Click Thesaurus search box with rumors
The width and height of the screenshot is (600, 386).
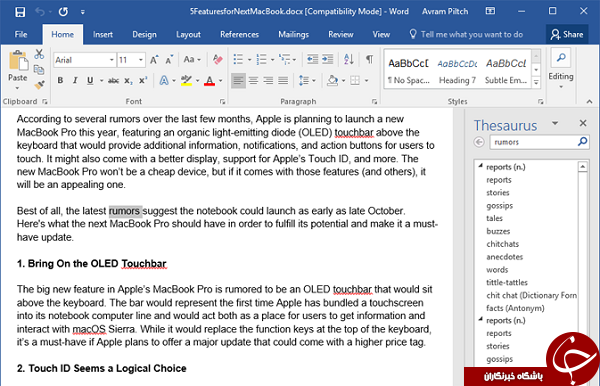point(533,142)
